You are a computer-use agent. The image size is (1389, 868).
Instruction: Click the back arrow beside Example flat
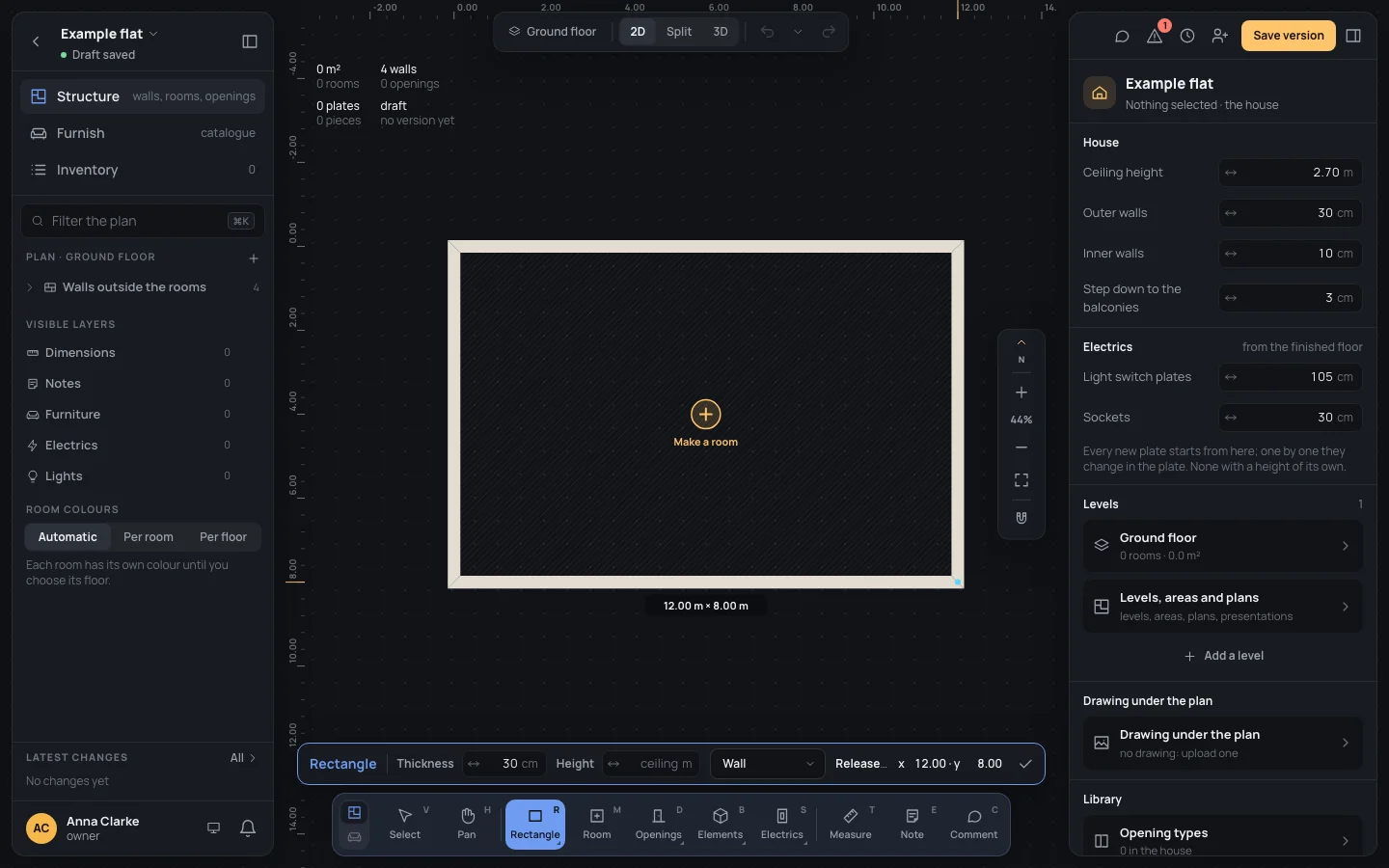coord(36,41)
